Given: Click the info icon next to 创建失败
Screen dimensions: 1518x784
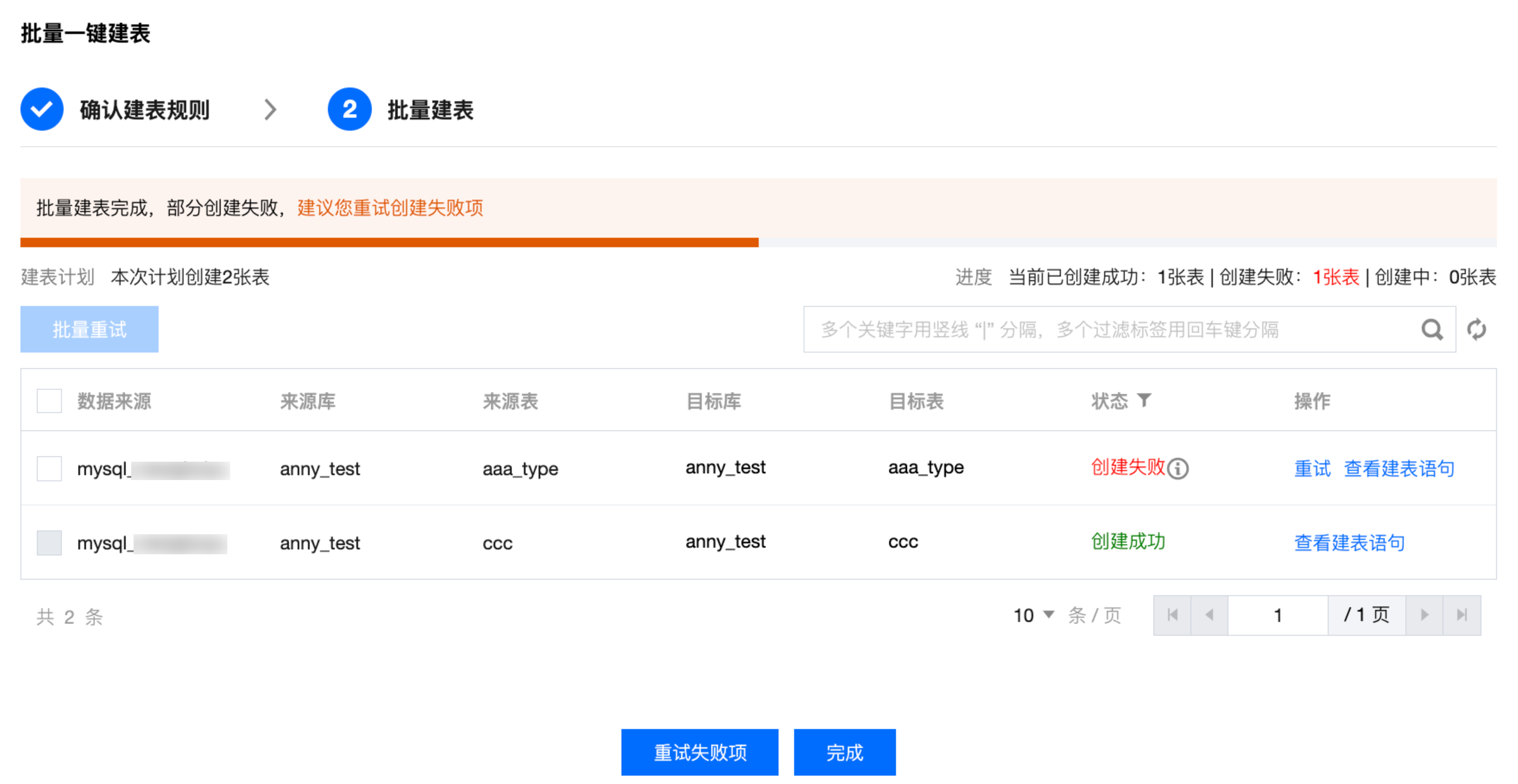Looking at the screenshot, I should coord(1177,469).
